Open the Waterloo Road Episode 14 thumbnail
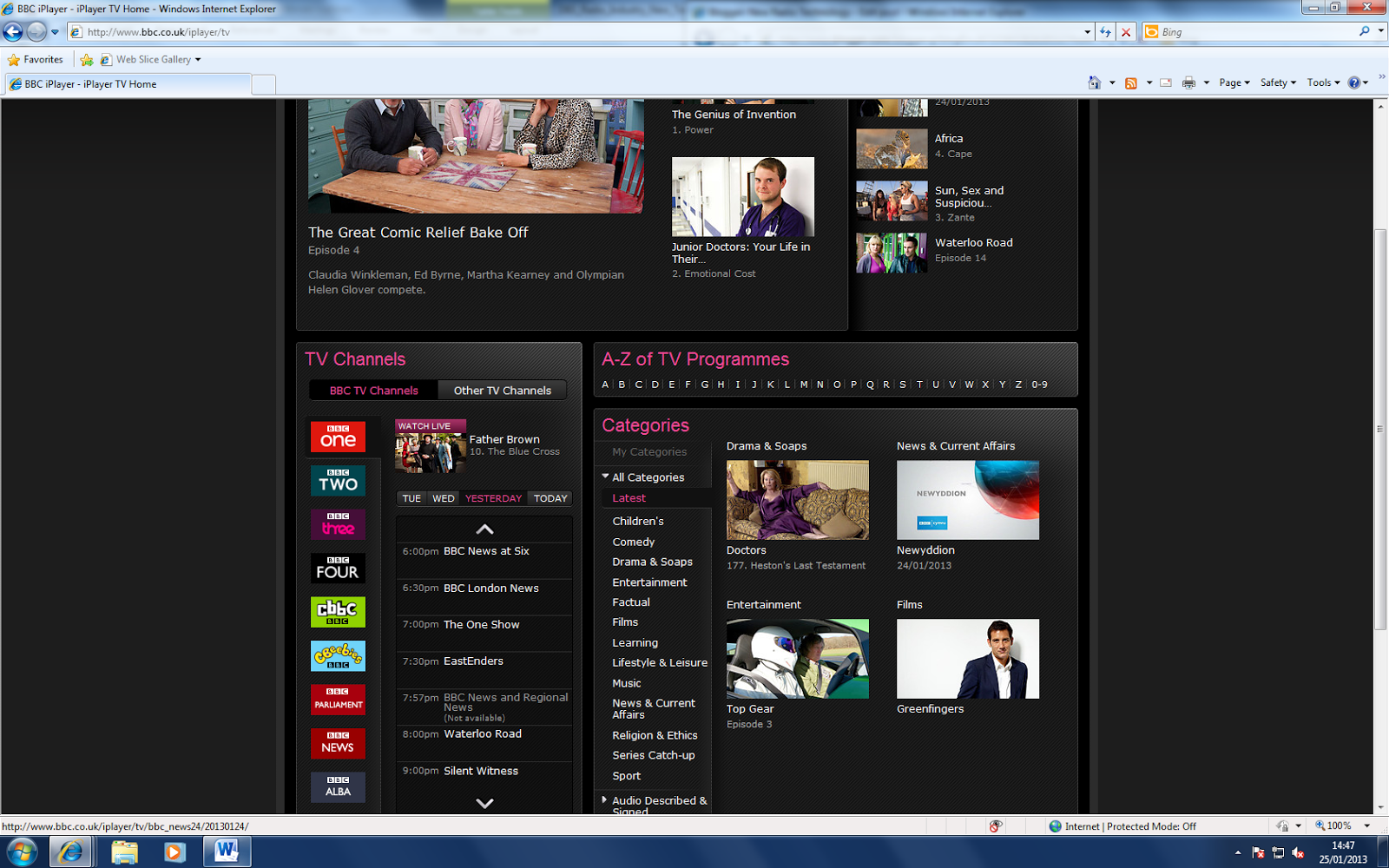 coord(892,253)
